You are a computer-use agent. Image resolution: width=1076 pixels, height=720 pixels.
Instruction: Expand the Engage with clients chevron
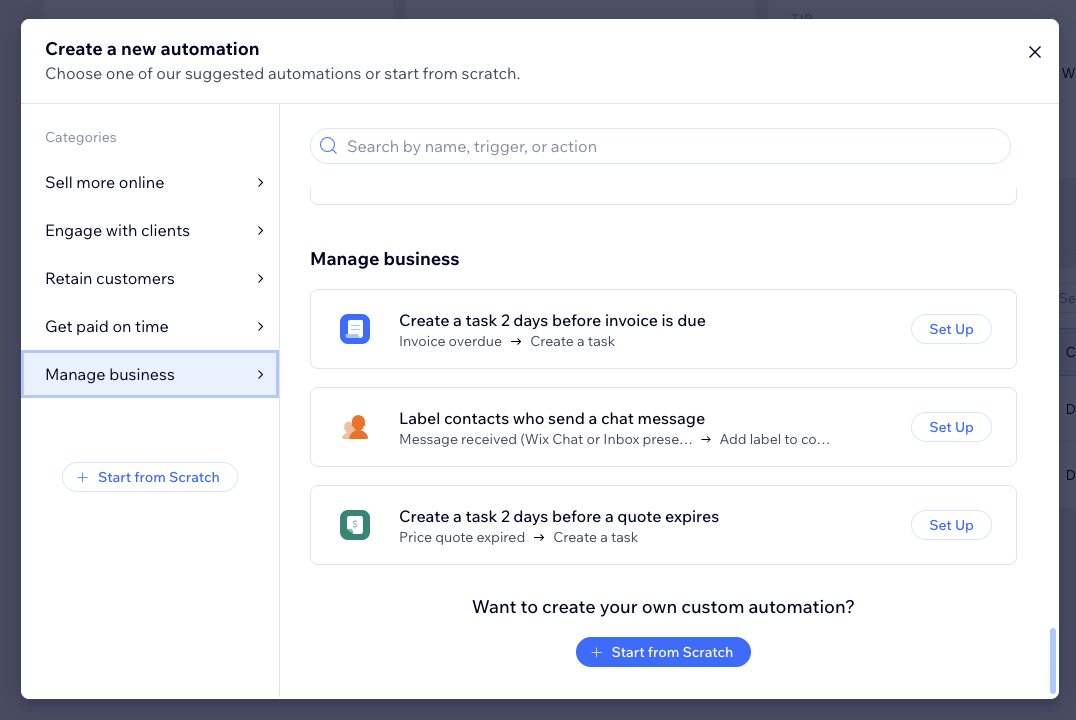click(x=260, y=231)
